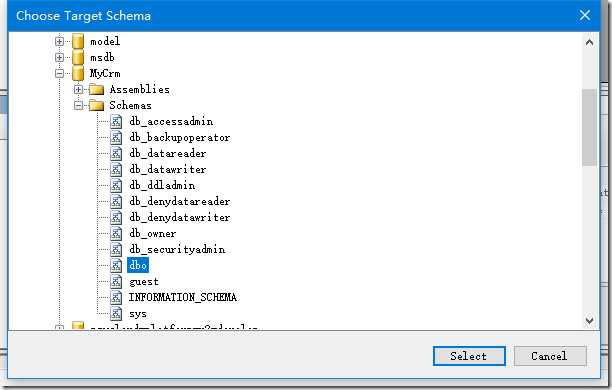Expand the msdb database node
The width and height of the screenshot is (612, 390).
point(59,57)
